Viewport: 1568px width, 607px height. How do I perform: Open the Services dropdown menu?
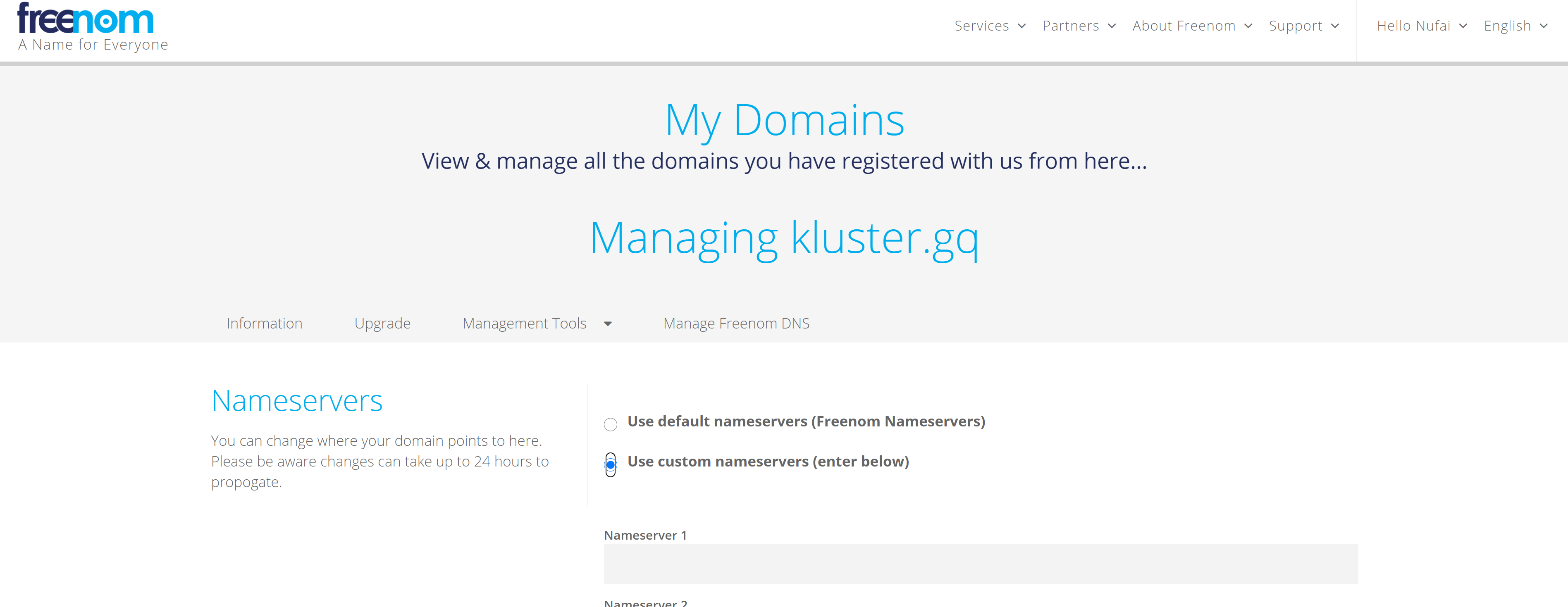point(981,26)
